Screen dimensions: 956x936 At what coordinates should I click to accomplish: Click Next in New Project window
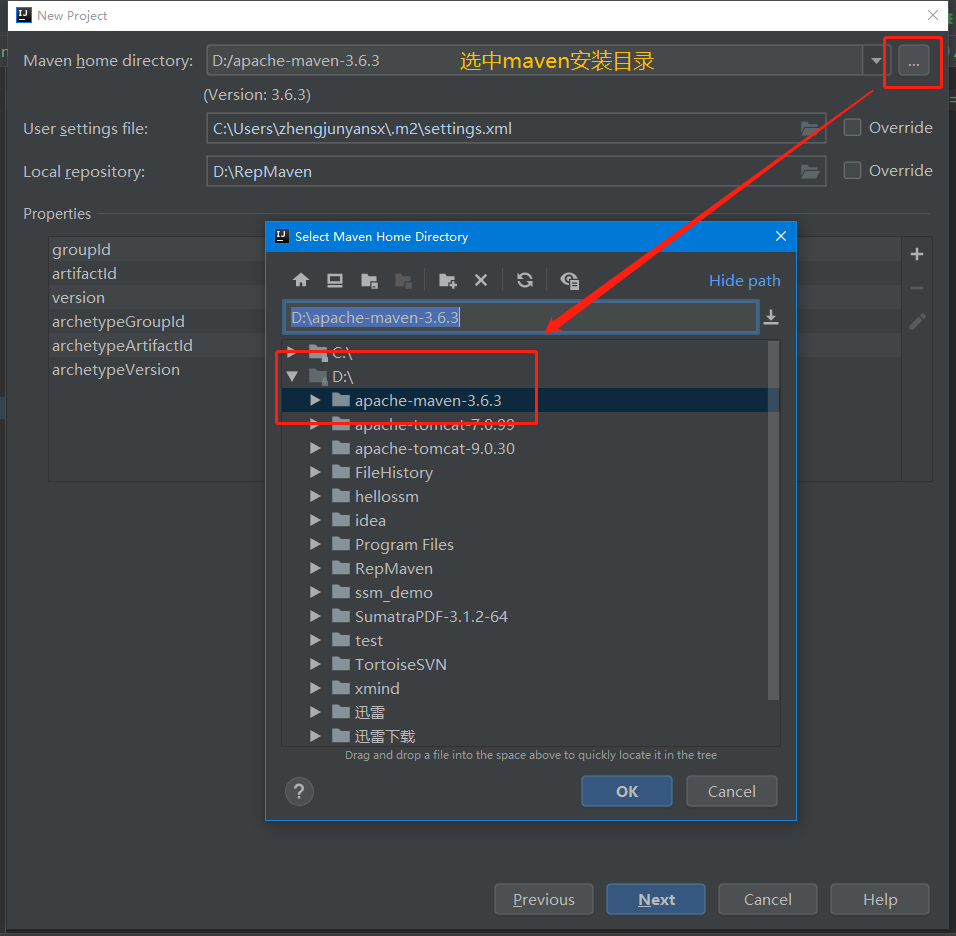656,899
